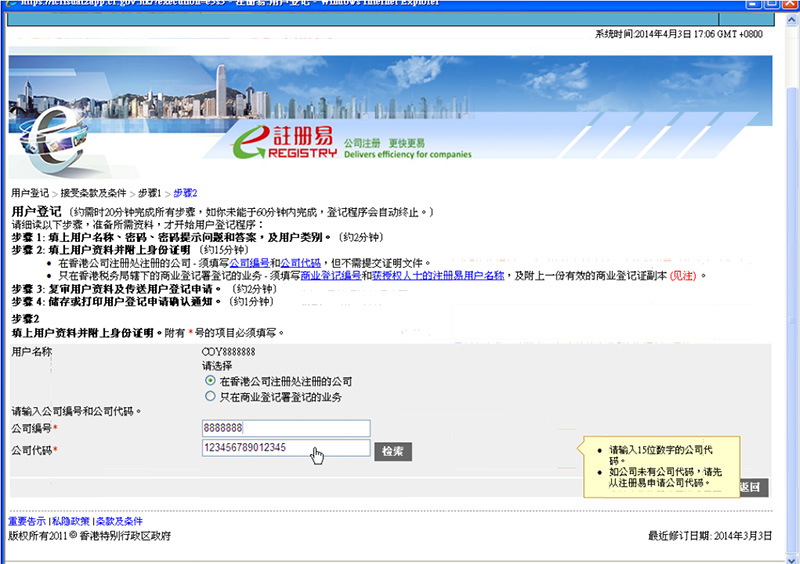Open the 公司编号 hyperlink in step 2

pos(249,263)
